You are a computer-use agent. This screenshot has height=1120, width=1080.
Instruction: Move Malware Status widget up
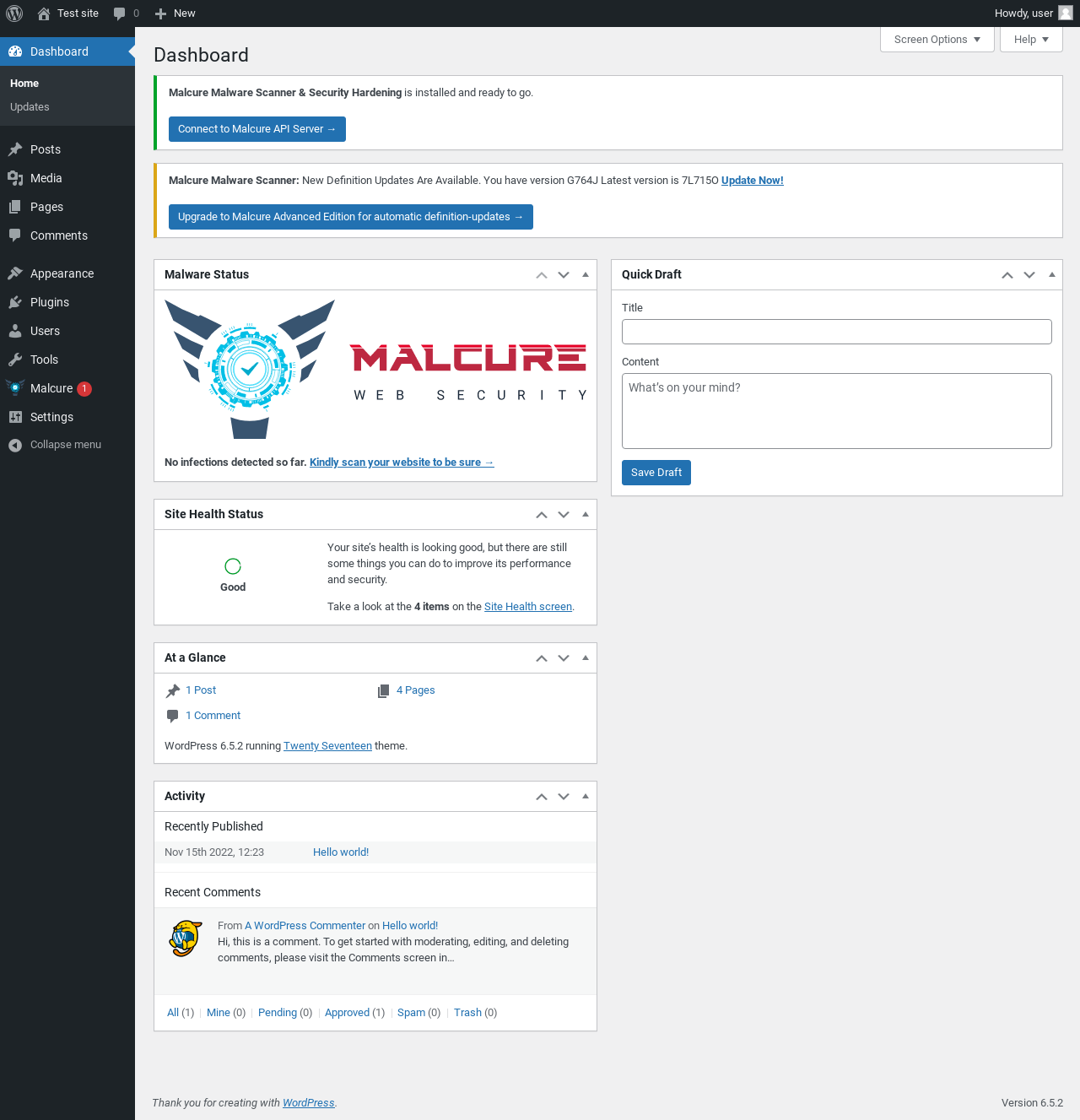pyautogui.click(x=542, y=275)
